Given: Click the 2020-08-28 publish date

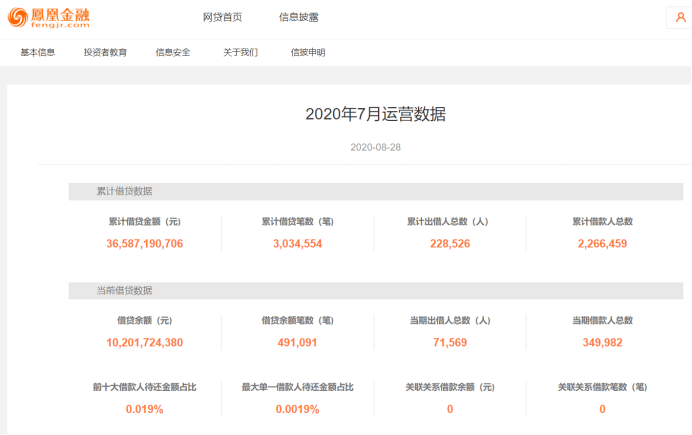Looking at the screenshot, I should click(x=375, y=147).
